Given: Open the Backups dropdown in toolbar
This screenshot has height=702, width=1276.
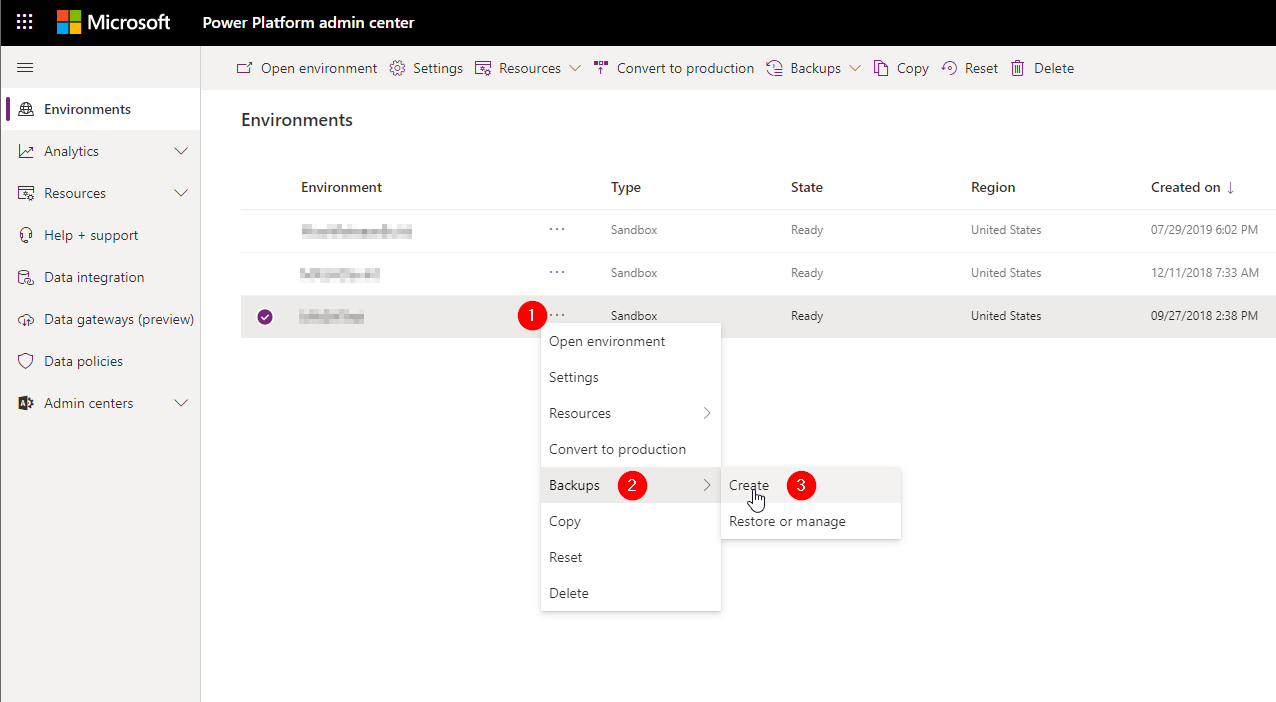Looking at the screenshot, I should [854, 68].
